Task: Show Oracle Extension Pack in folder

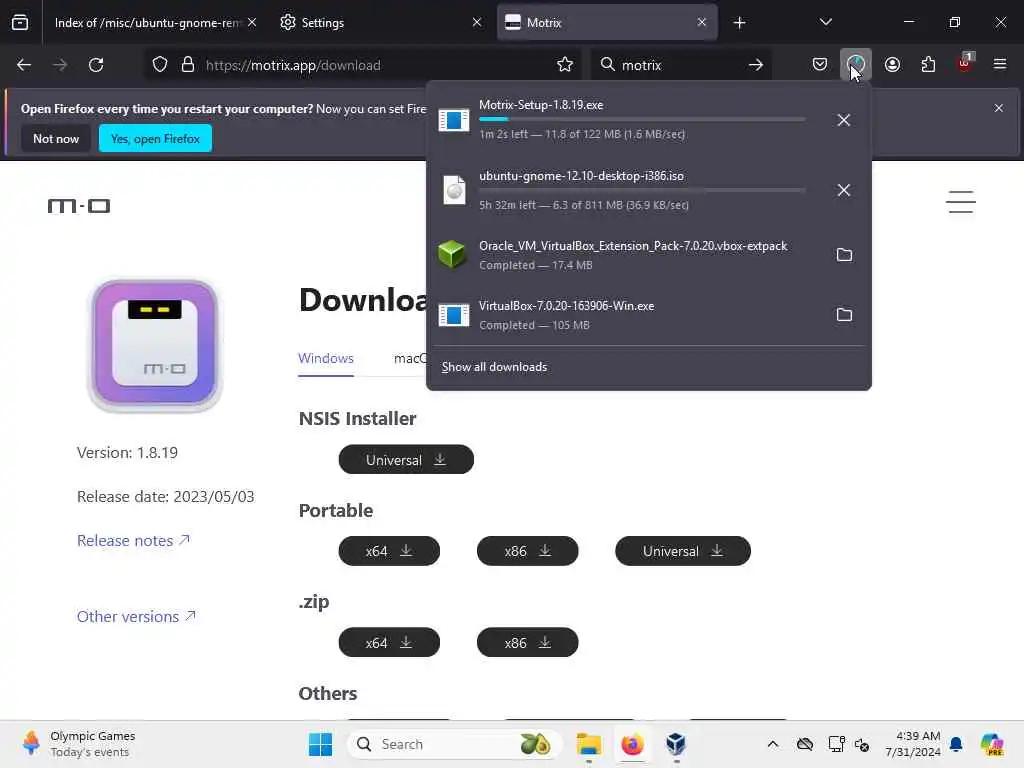Action: pos(844,255)
